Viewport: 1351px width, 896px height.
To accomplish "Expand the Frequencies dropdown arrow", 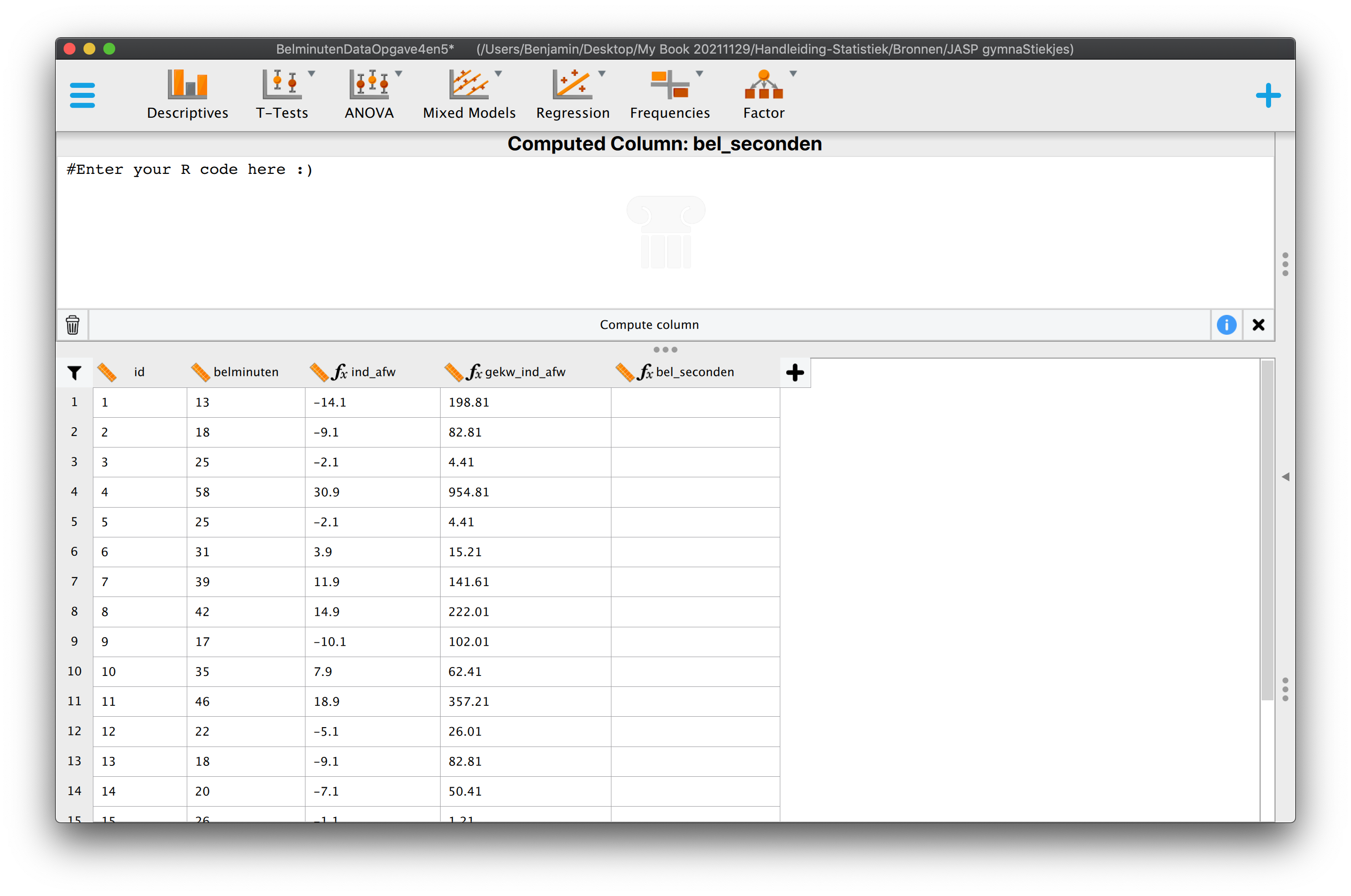I will click(x=699, y=74).
